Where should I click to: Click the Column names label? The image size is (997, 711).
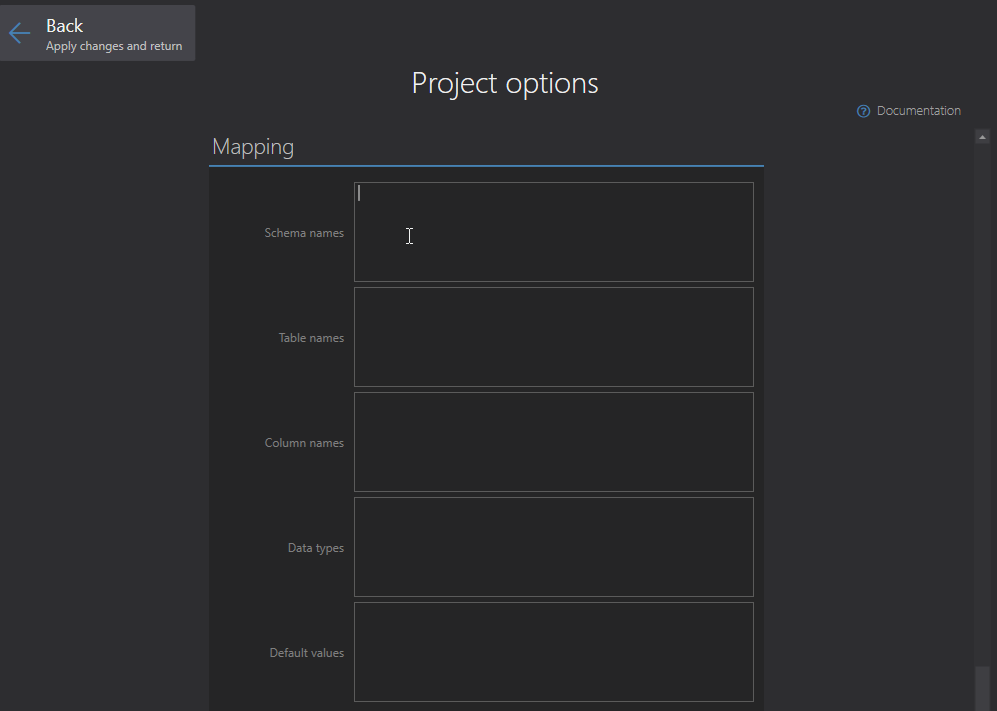click(x=304, y=443)
